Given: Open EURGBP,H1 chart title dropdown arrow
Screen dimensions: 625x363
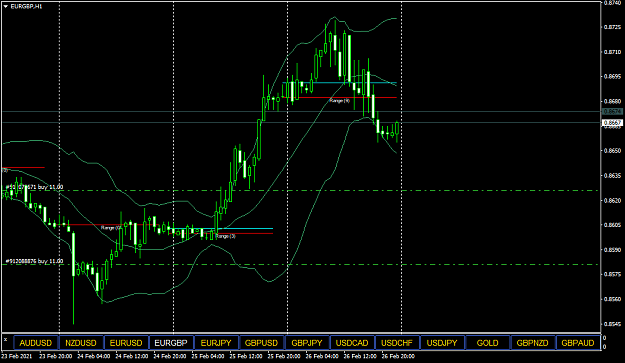Looking at the screenshot, I should pos(6,7).
